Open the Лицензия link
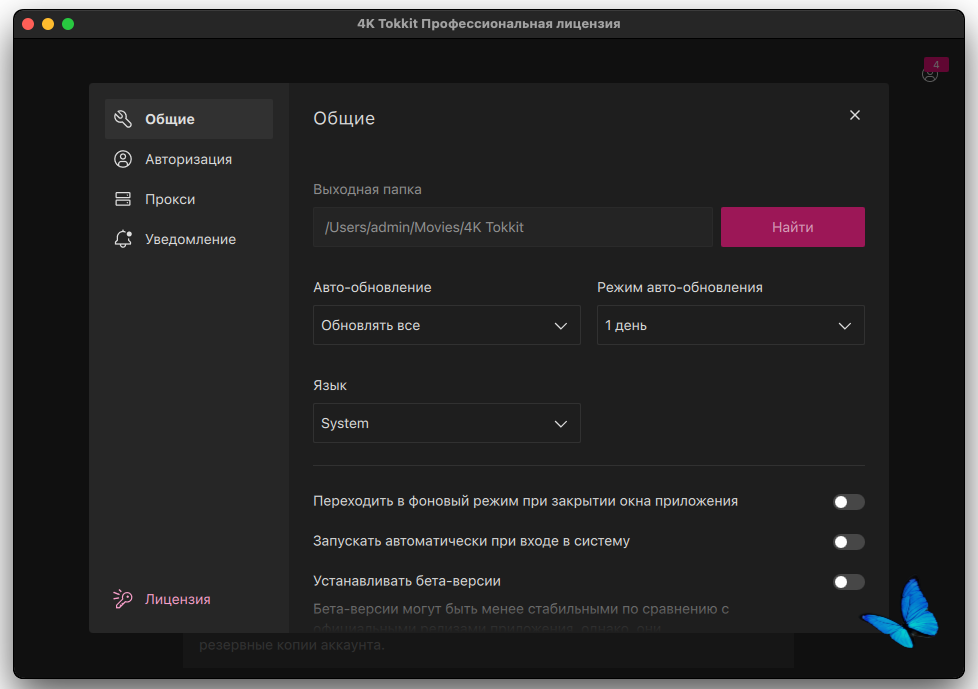 point(177,599)
